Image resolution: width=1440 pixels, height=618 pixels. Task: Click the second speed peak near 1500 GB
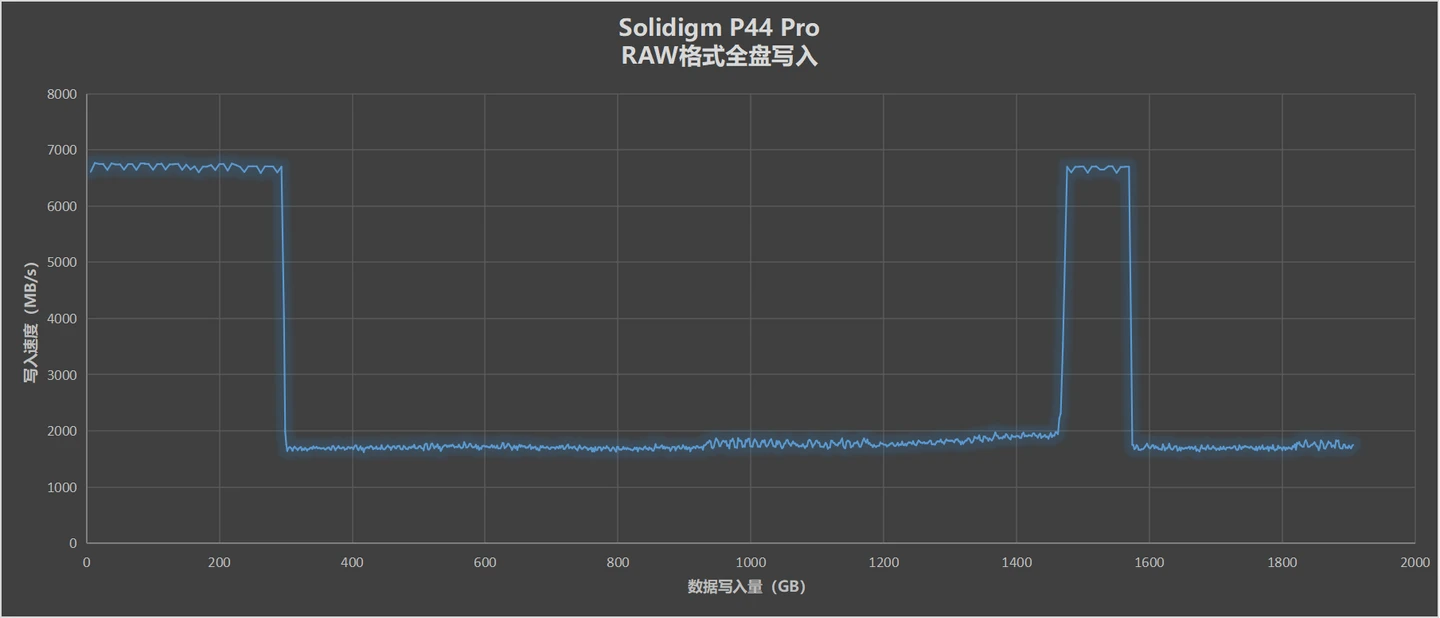[1098, 168]
